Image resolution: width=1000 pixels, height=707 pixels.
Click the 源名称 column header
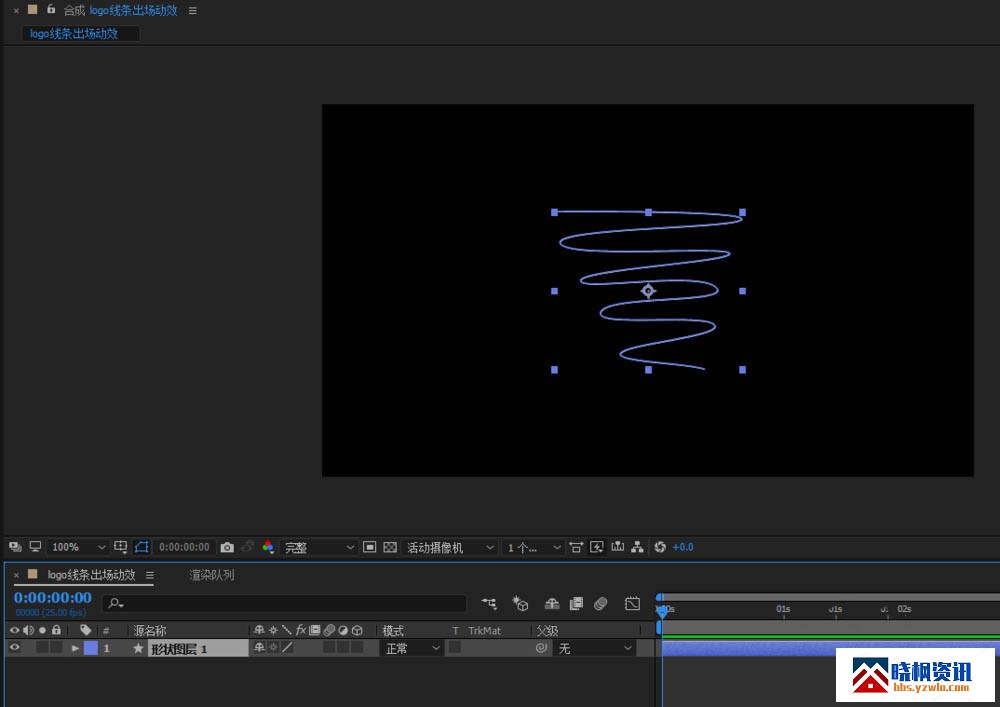point(150,630)
